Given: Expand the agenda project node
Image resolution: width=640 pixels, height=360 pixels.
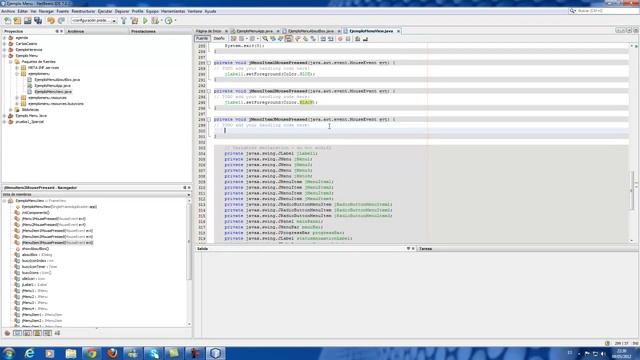Looking at the screenshot, I should pos(4,38).
